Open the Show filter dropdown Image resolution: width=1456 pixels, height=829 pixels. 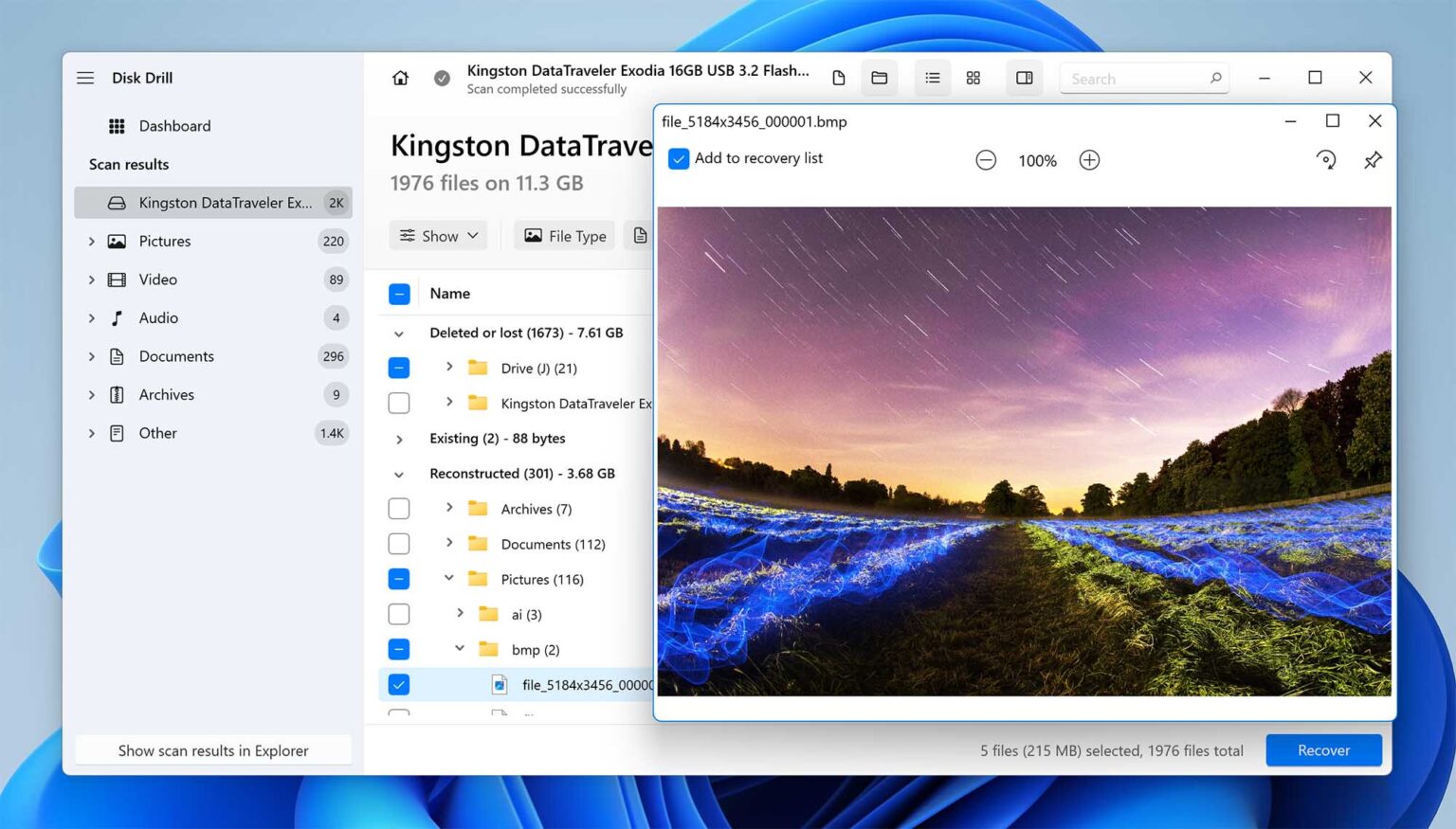pyautogui.click(x=437, y=235)
